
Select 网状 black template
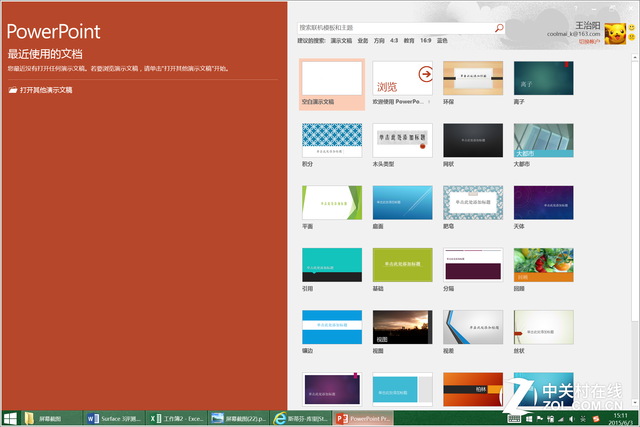coord(473,140)
